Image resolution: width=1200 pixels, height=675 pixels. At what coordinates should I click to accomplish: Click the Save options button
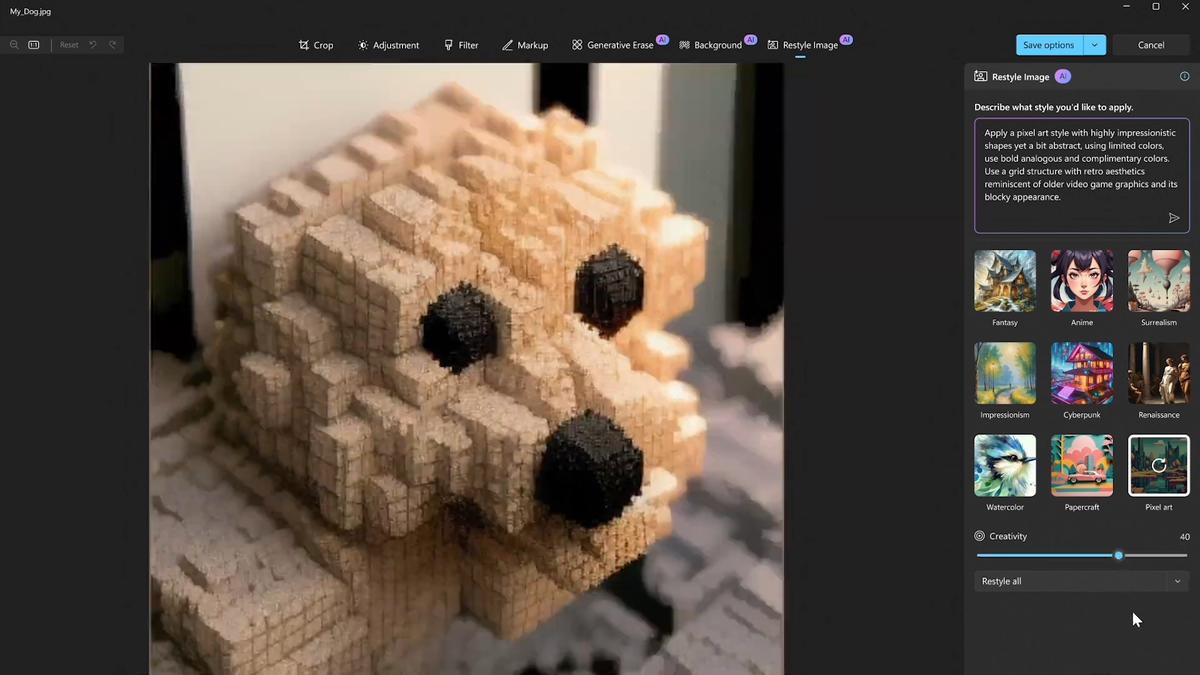(1049, 45)
